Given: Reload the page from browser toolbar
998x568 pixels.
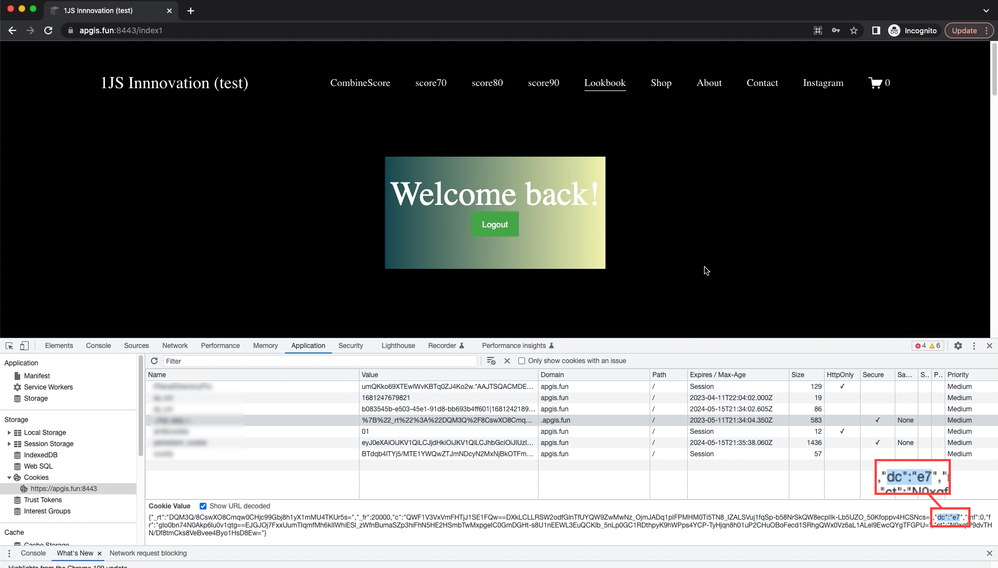Looking at the screenshot, I should click(48, 31).
